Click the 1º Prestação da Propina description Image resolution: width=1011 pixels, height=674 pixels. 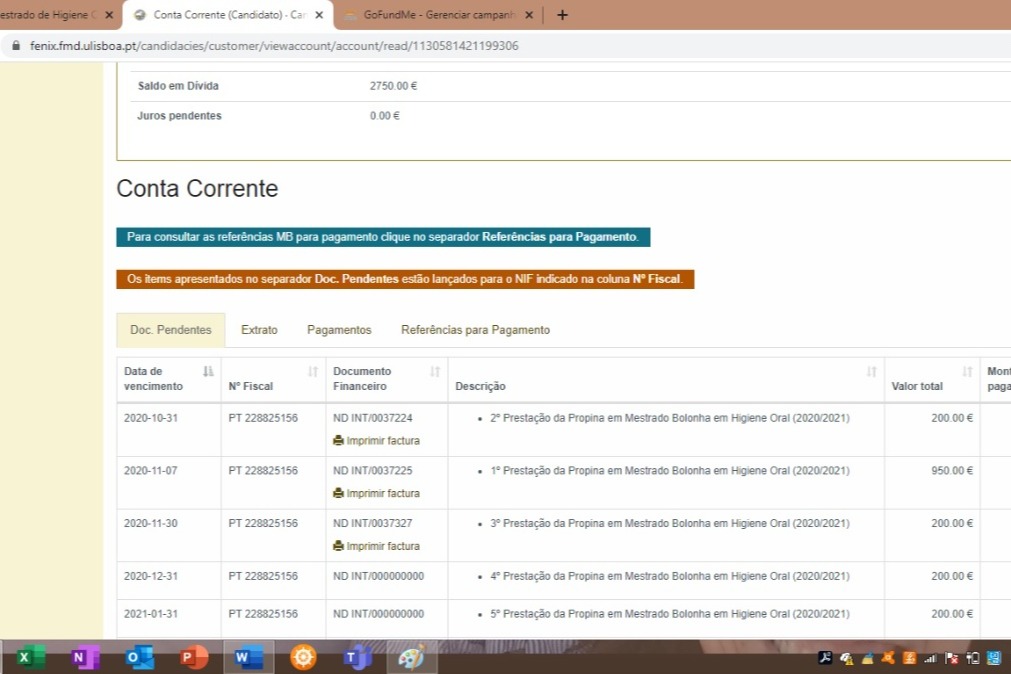coord(670,471)
